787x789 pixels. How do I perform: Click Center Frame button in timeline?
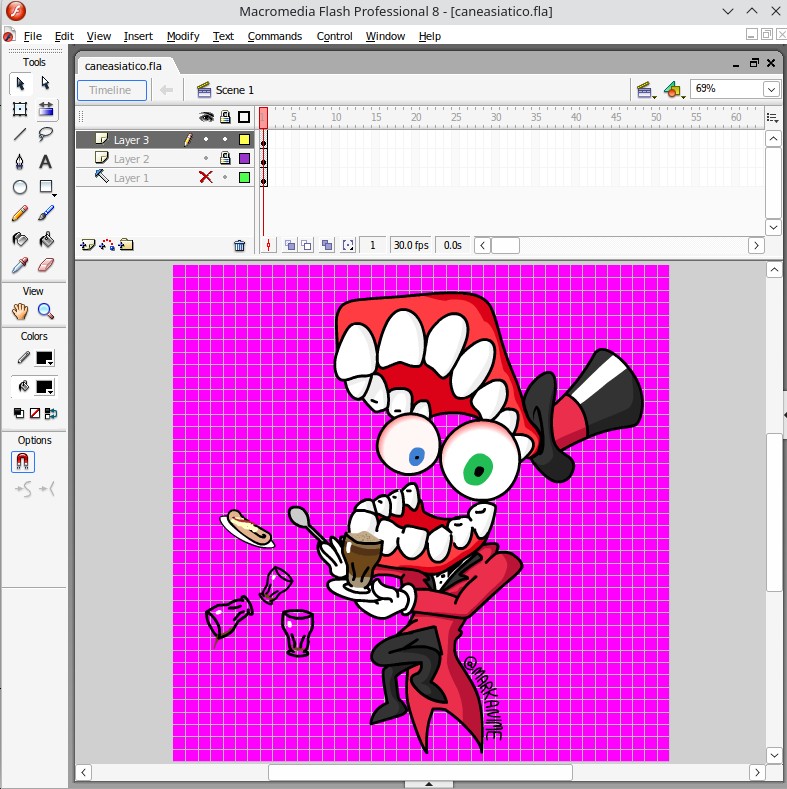coord(269,245)
